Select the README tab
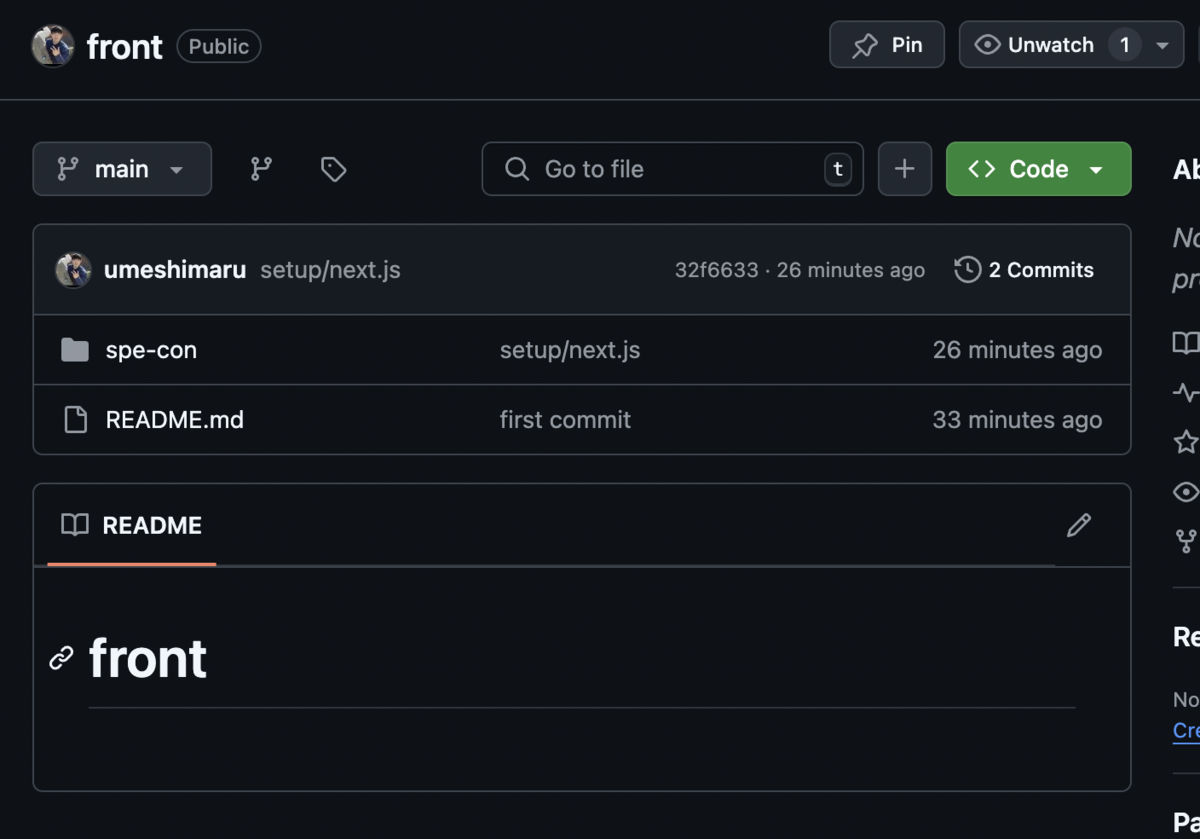Screen dimensions: 1200x839 click(132, 525)
